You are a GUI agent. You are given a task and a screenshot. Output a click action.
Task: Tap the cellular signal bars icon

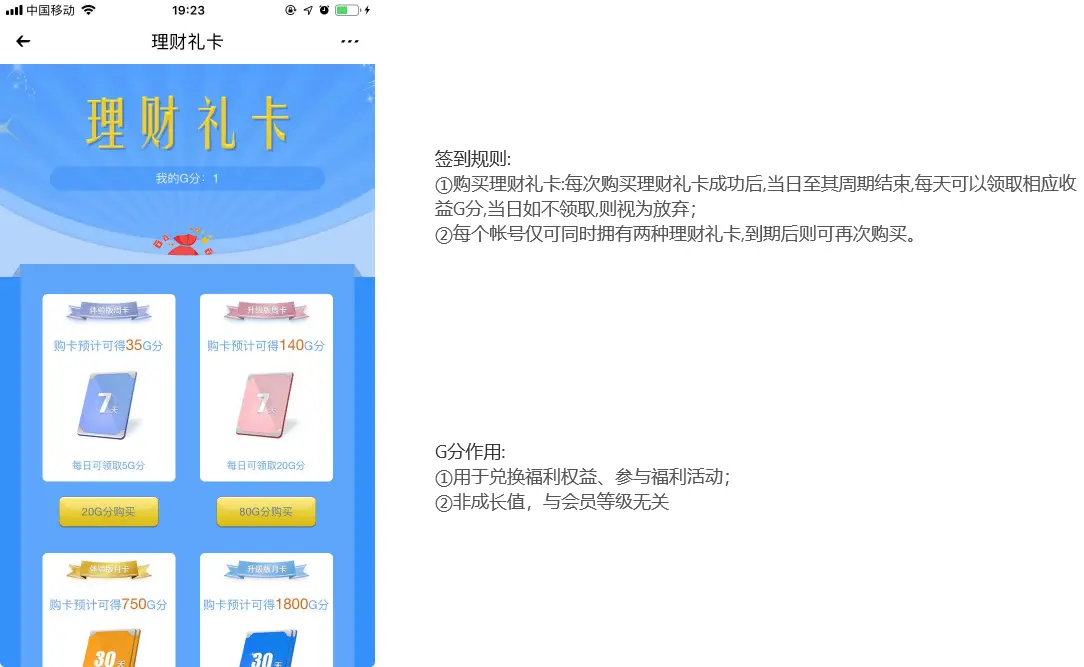pyautogui.click(x=14, y=10)
